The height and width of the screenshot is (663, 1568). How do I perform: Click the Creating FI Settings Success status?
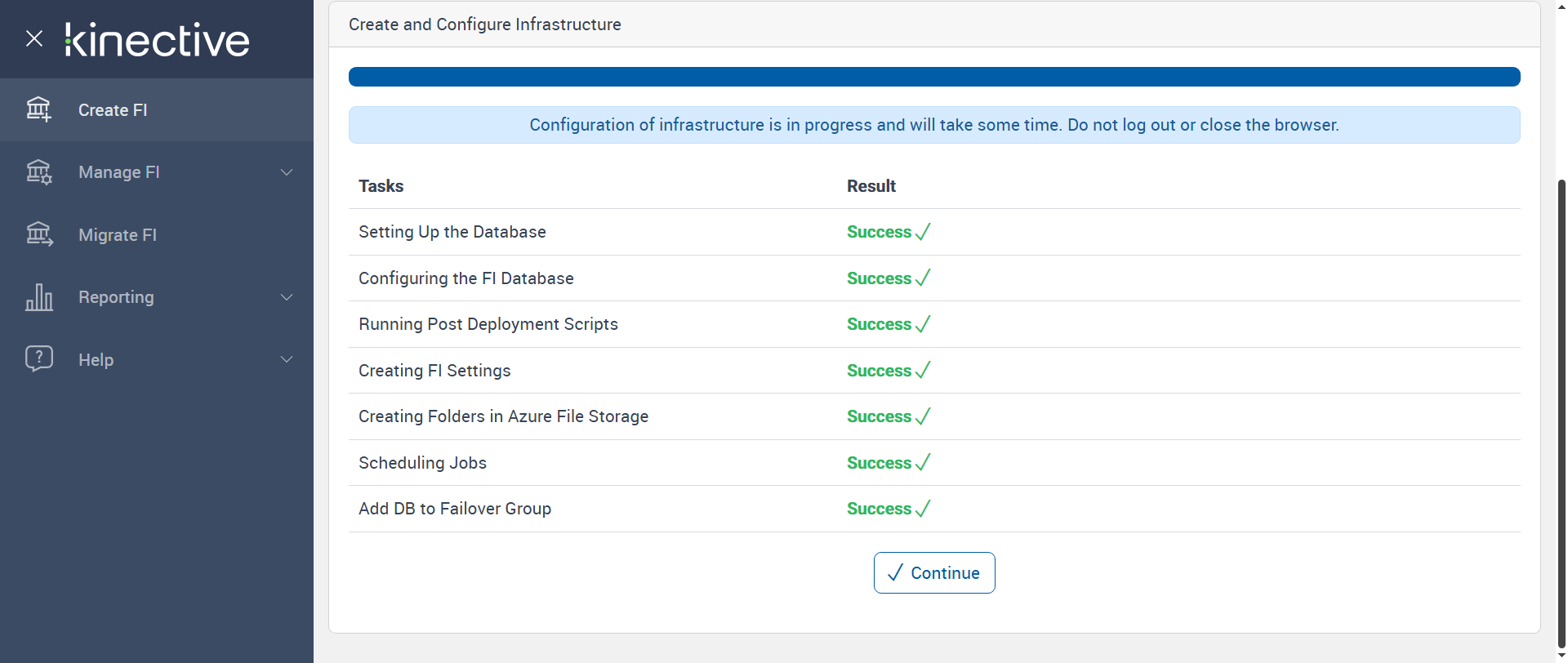879,371
